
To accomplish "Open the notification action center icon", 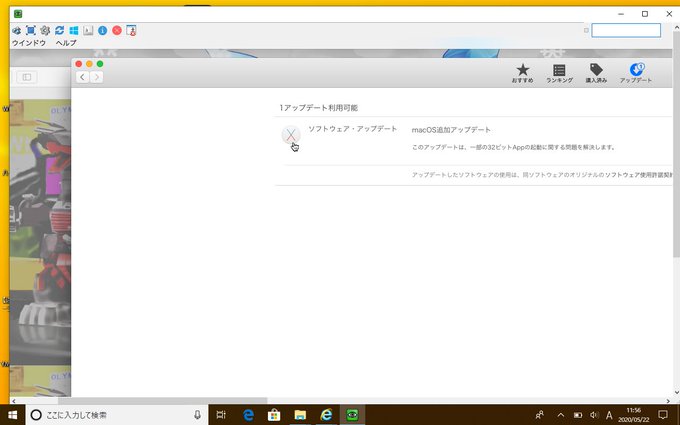I will (x=663, y=415).
